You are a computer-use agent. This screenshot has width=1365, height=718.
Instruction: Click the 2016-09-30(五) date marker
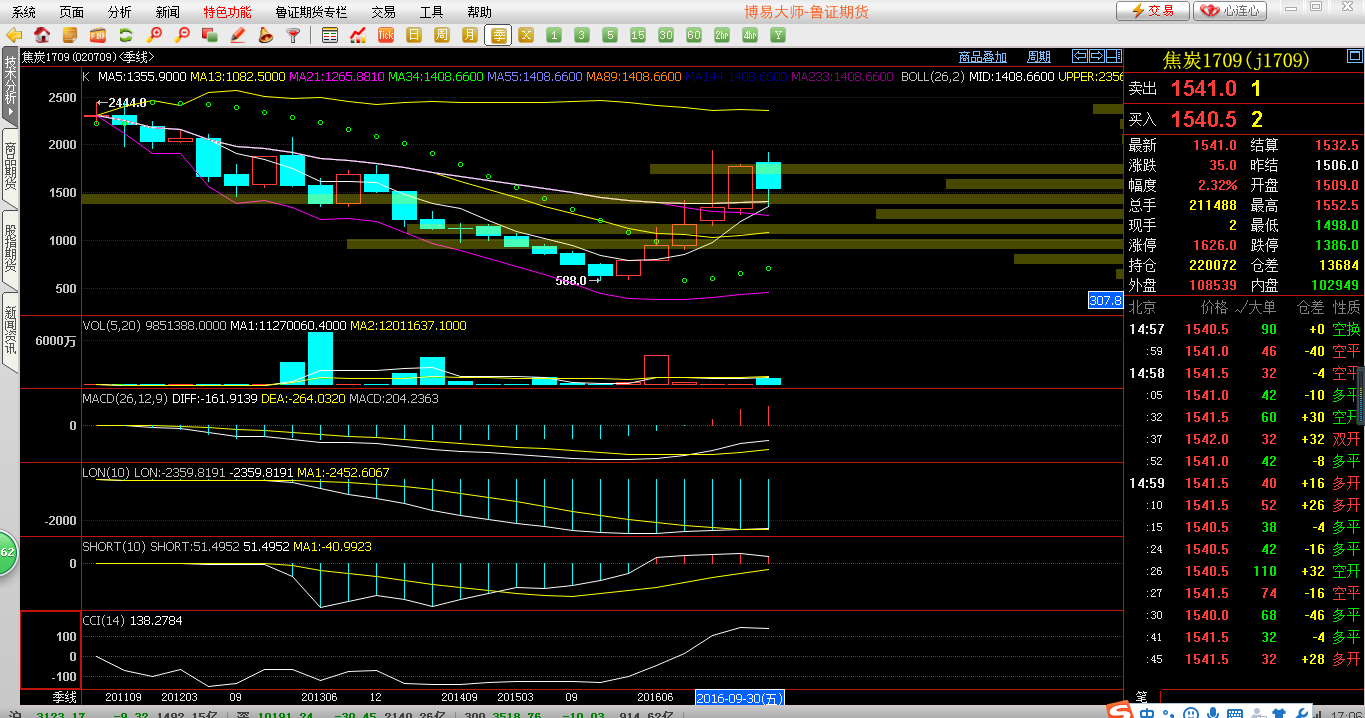[x=740, y=698]
